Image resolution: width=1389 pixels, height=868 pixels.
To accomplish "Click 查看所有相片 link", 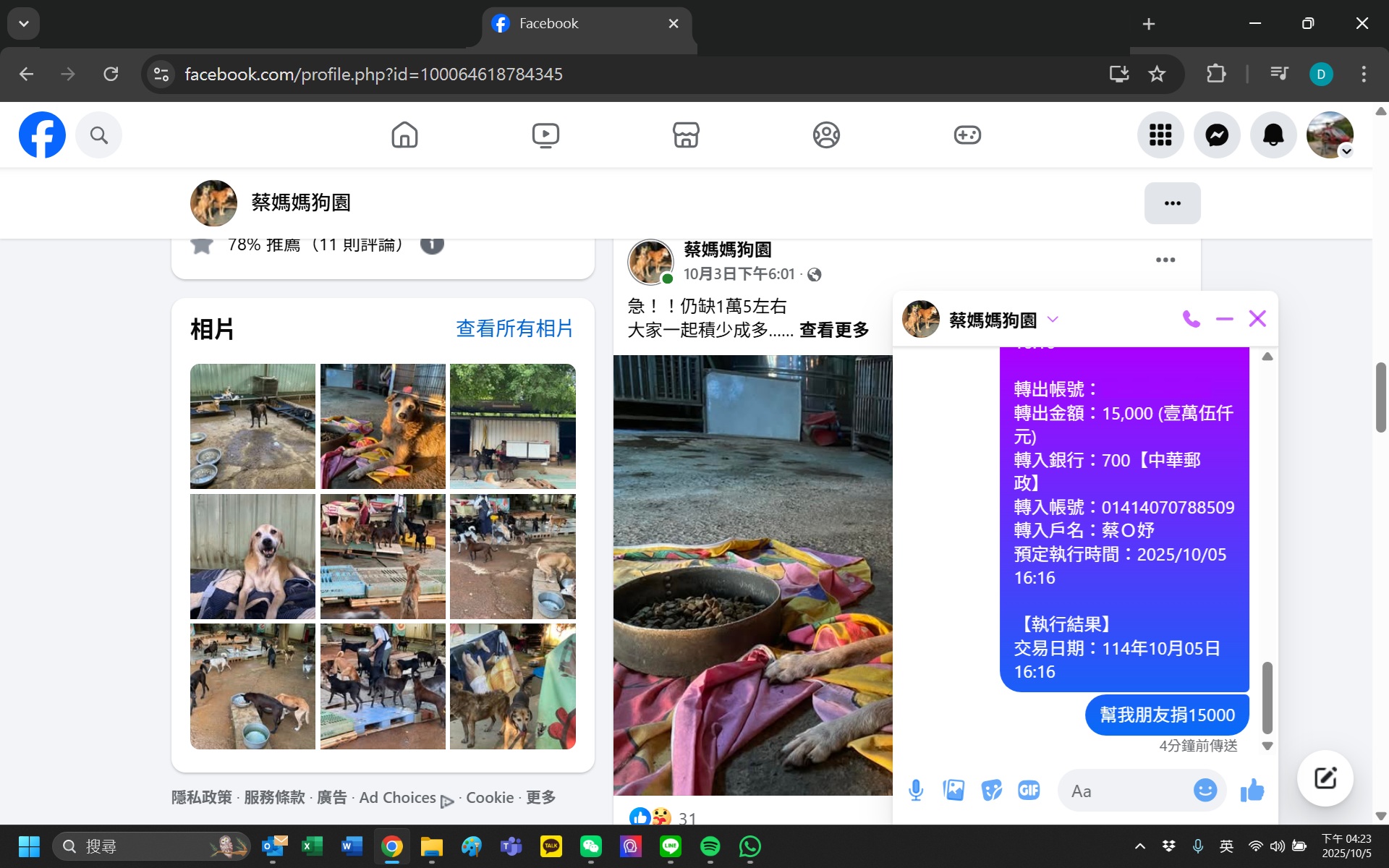I will 514,329.
